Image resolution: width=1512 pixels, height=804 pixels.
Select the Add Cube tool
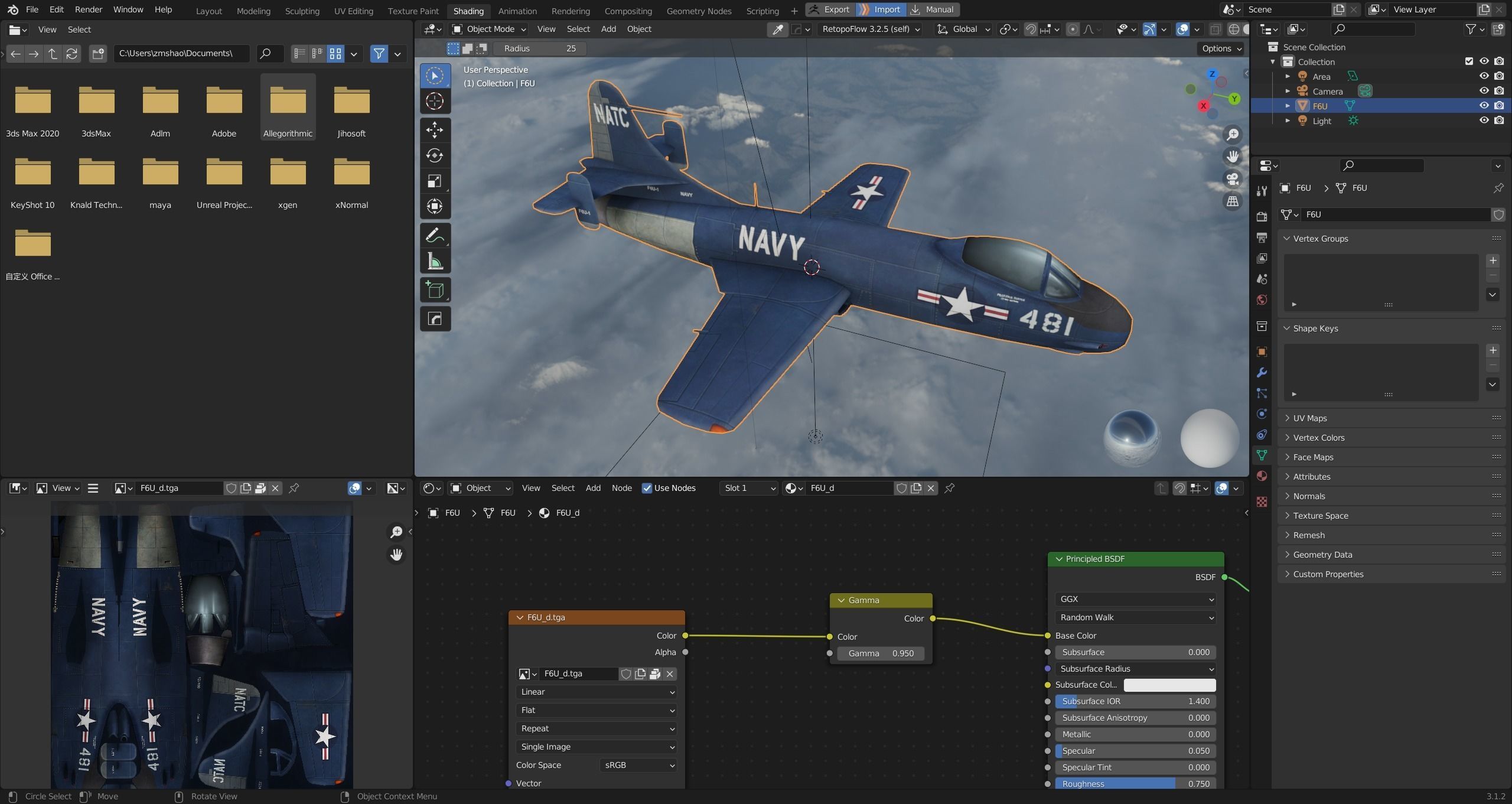pyautogui.click(x=435, y=289)
